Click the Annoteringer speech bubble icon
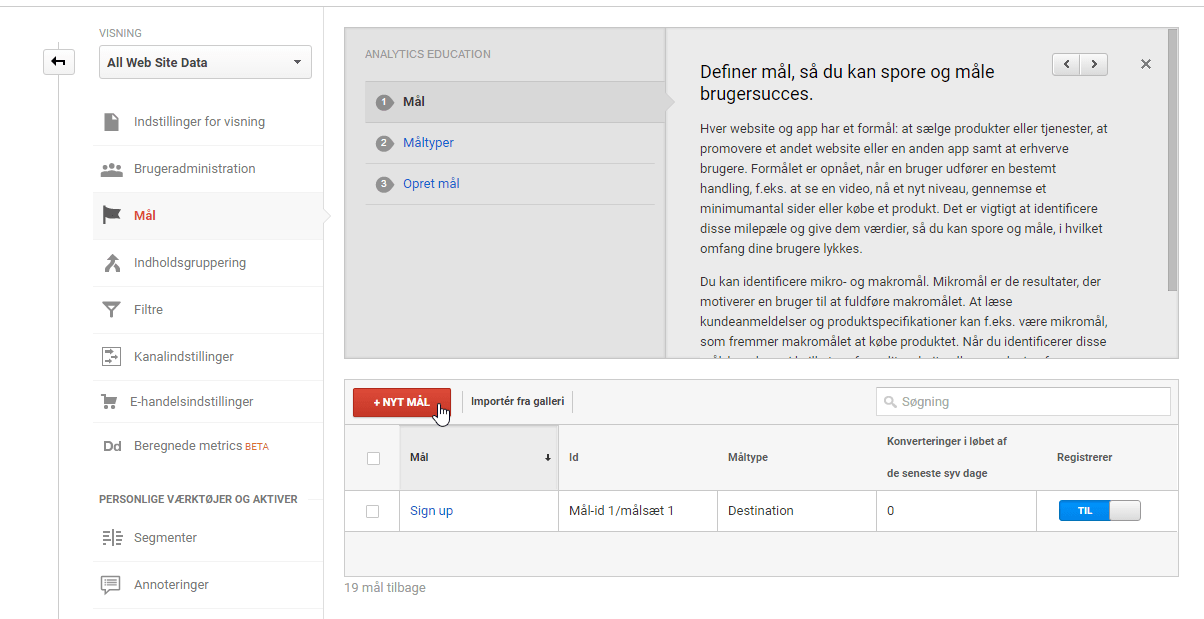This screenshot has width=1204, height=619. [112, 585]
